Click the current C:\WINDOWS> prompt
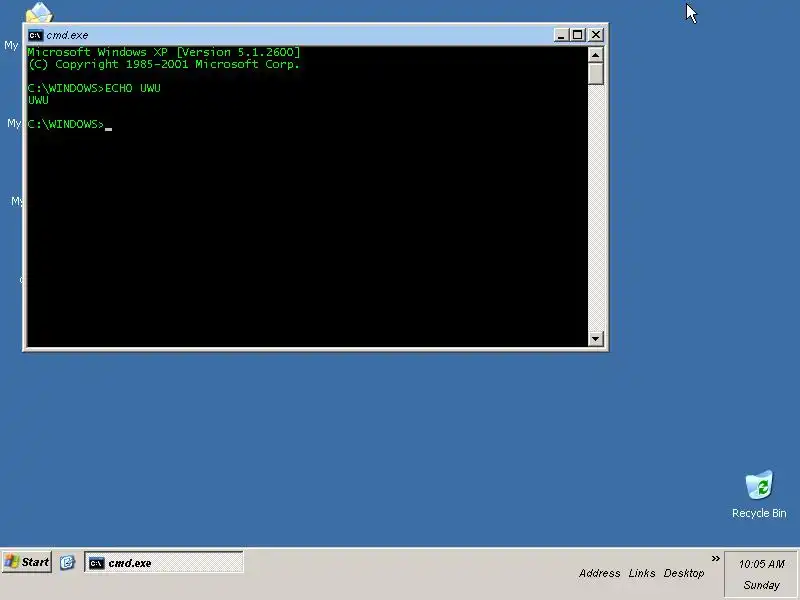 click(66, 124)
